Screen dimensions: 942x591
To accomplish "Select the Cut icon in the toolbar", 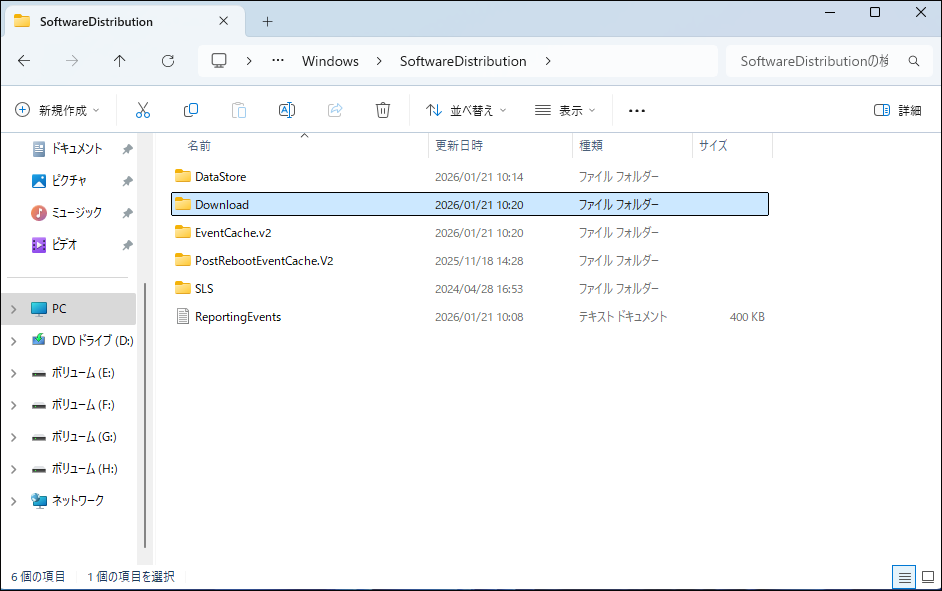I will pos(143,110).
